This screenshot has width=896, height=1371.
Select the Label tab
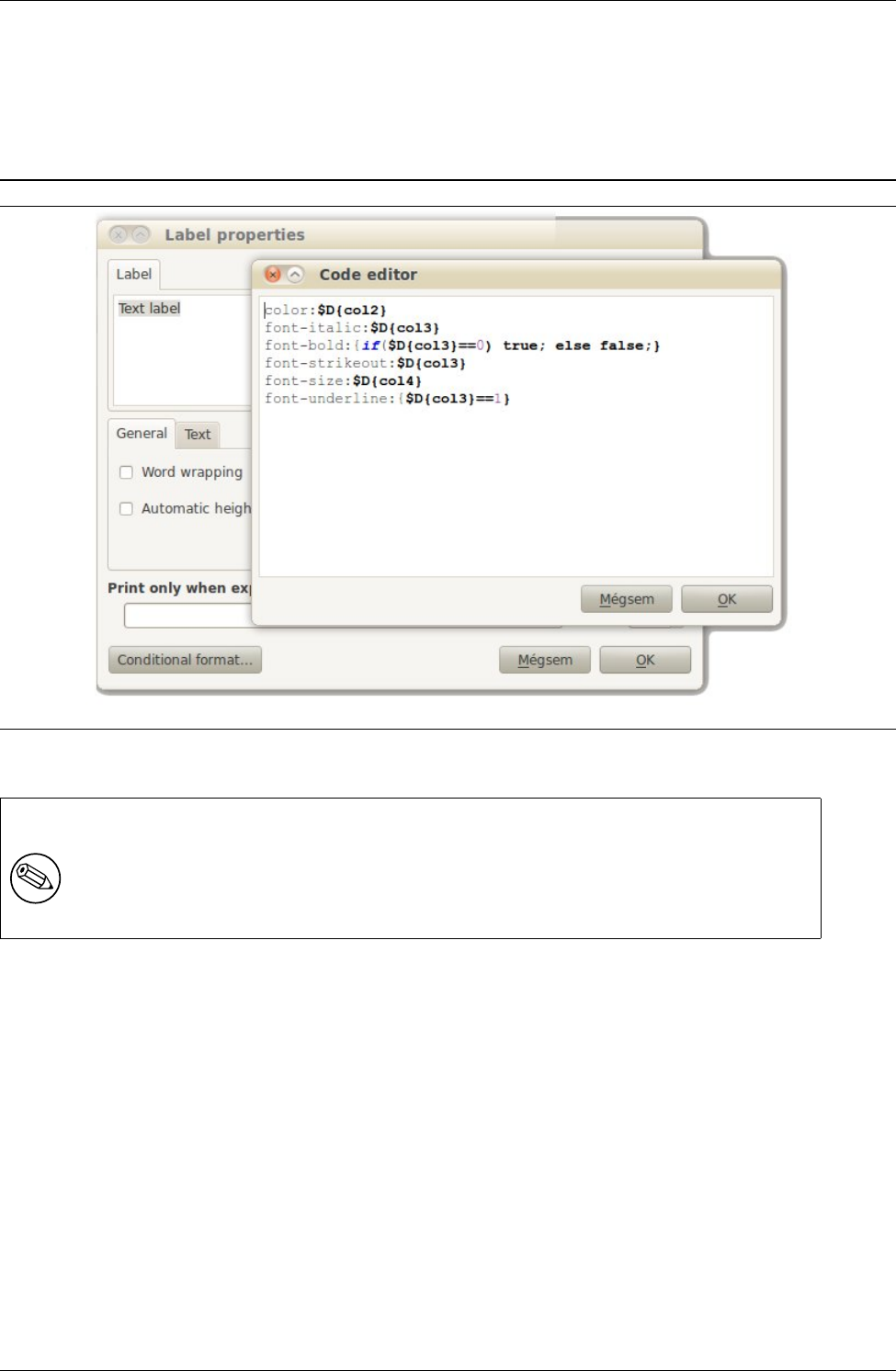[134, 275]
